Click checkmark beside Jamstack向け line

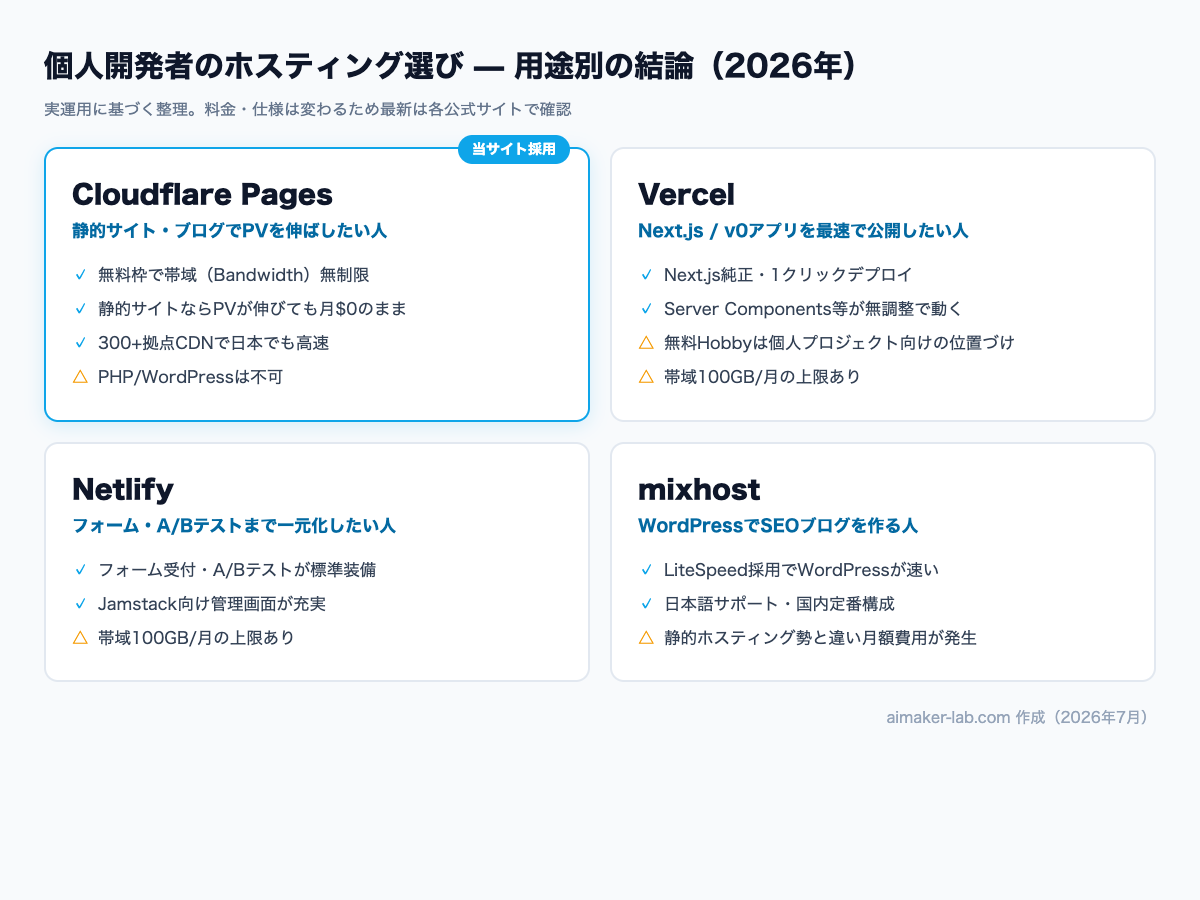(80, 603)
